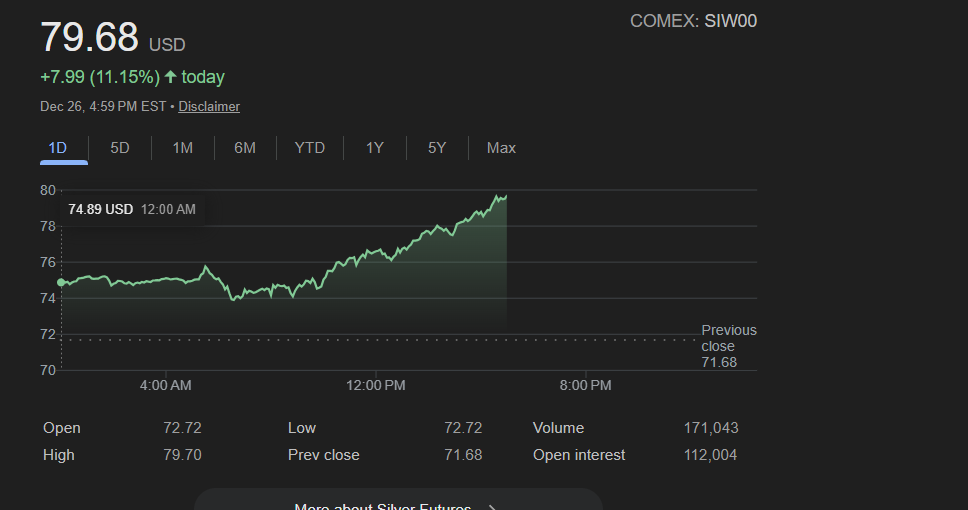Screen dimensions: 968x510
Task: Click the +7.99 (11.15%) today change
Action: pyautogui.click(x=132, y=77)
